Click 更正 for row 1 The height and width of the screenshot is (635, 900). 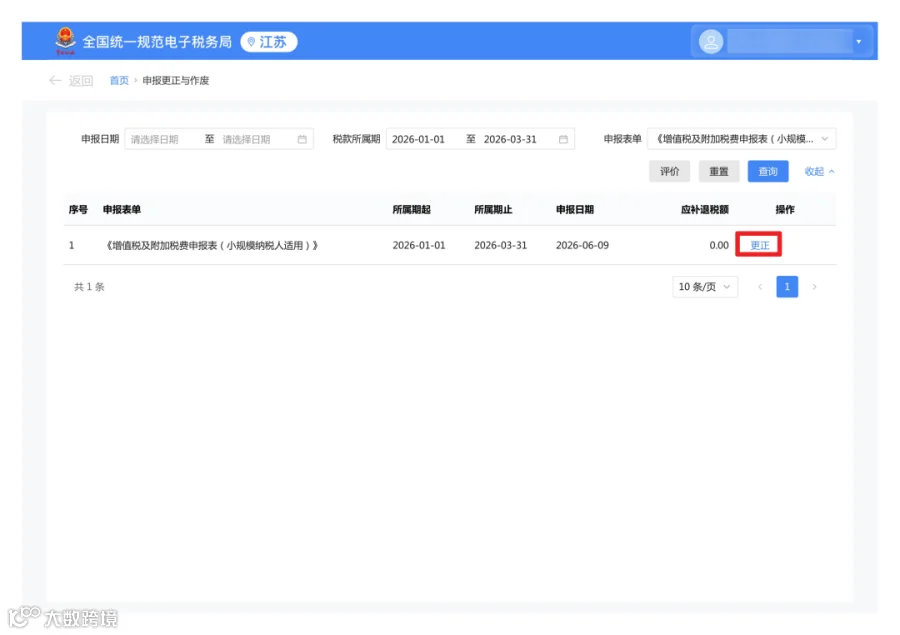pyautogui.click(x=759, y=245)
